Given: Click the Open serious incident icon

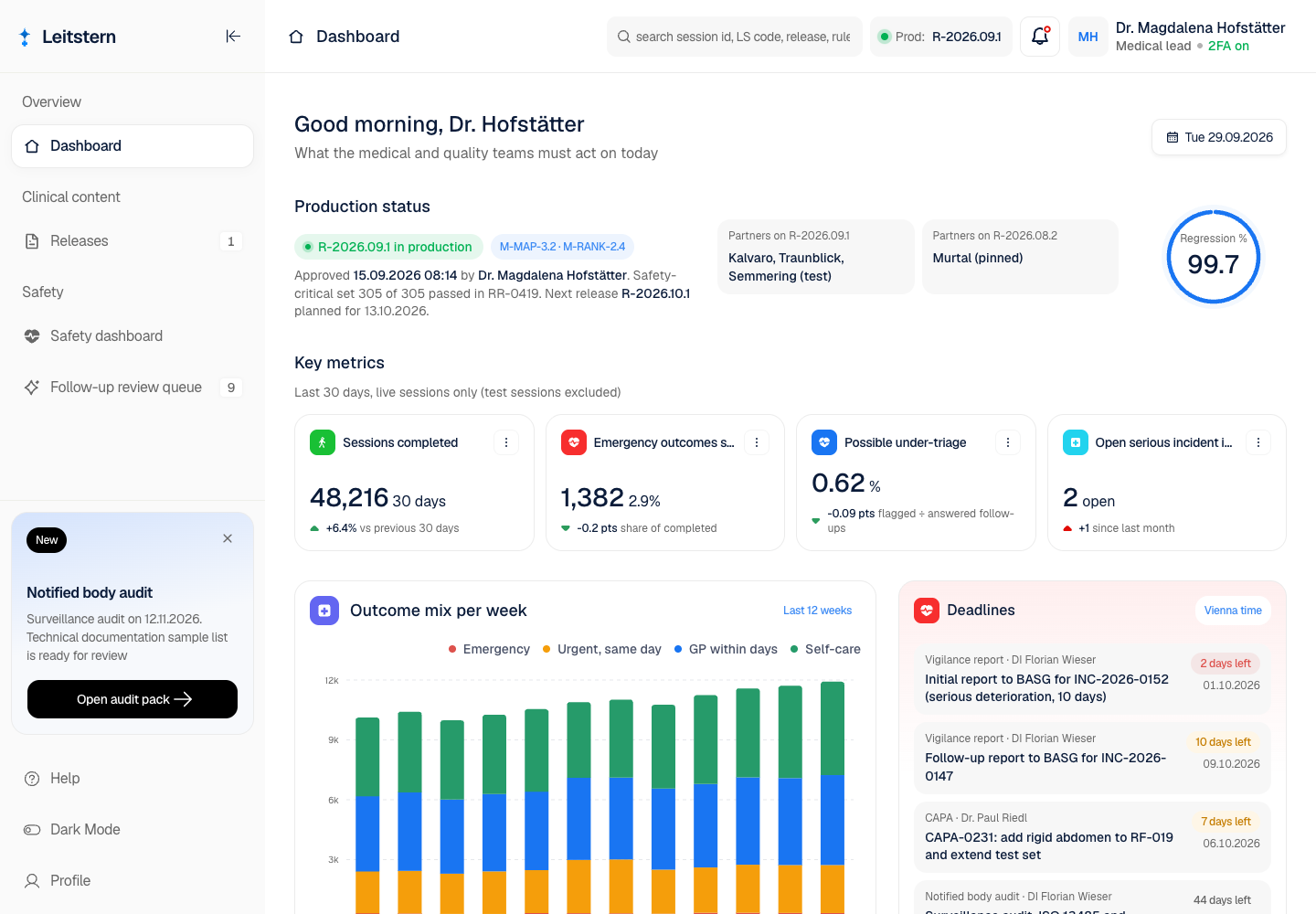Looking at the screenshot, I should (1075, 442).
